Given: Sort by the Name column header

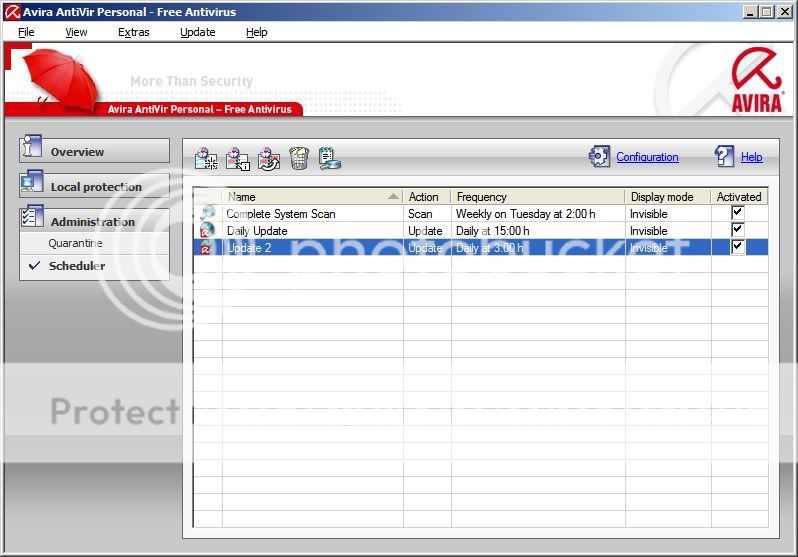Looking at the screenshot, I should [311, 197].
